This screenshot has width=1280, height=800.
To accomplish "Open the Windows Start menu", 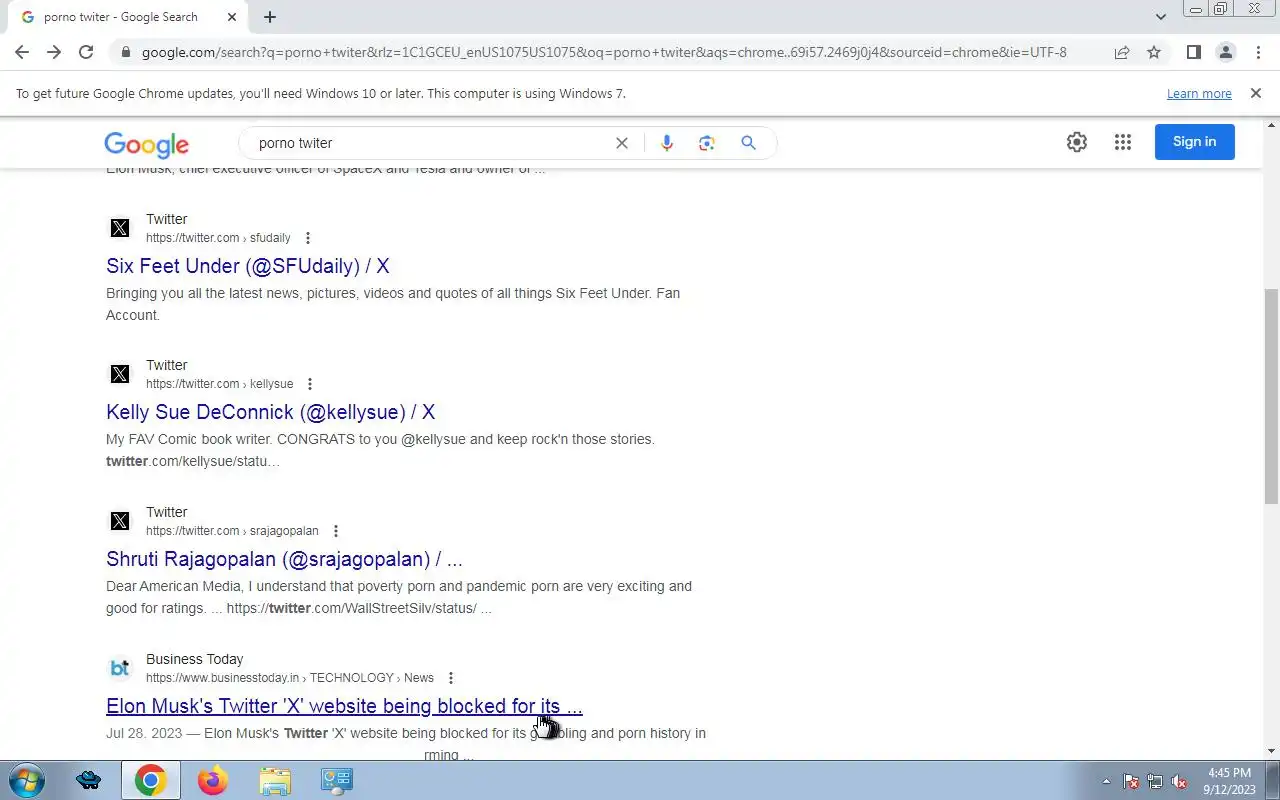I will tap(26, 780).
